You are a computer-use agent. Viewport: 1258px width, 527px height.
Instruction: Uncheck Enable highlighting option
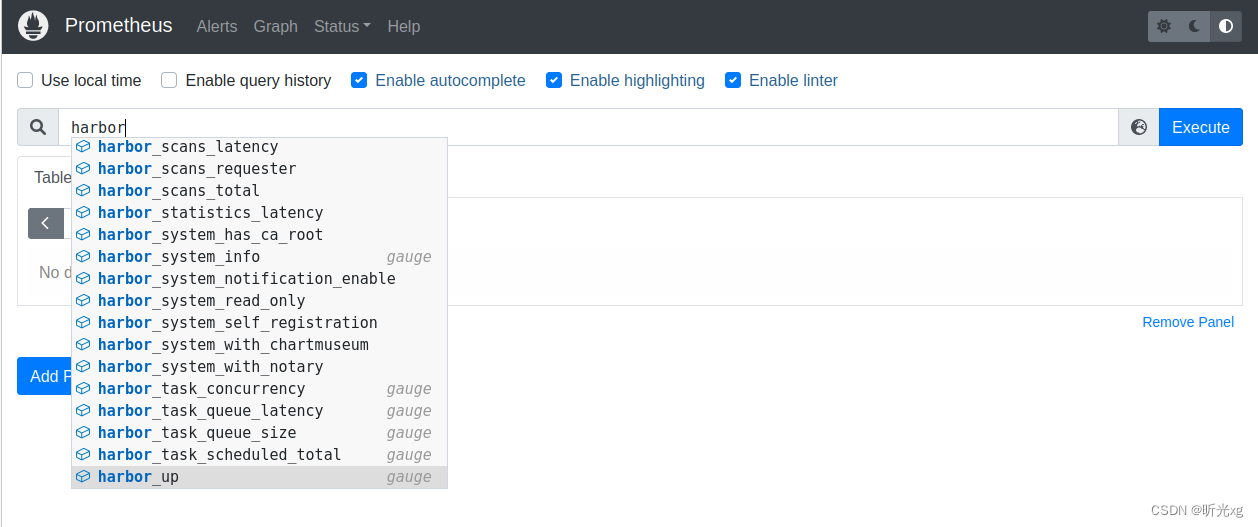554,80
